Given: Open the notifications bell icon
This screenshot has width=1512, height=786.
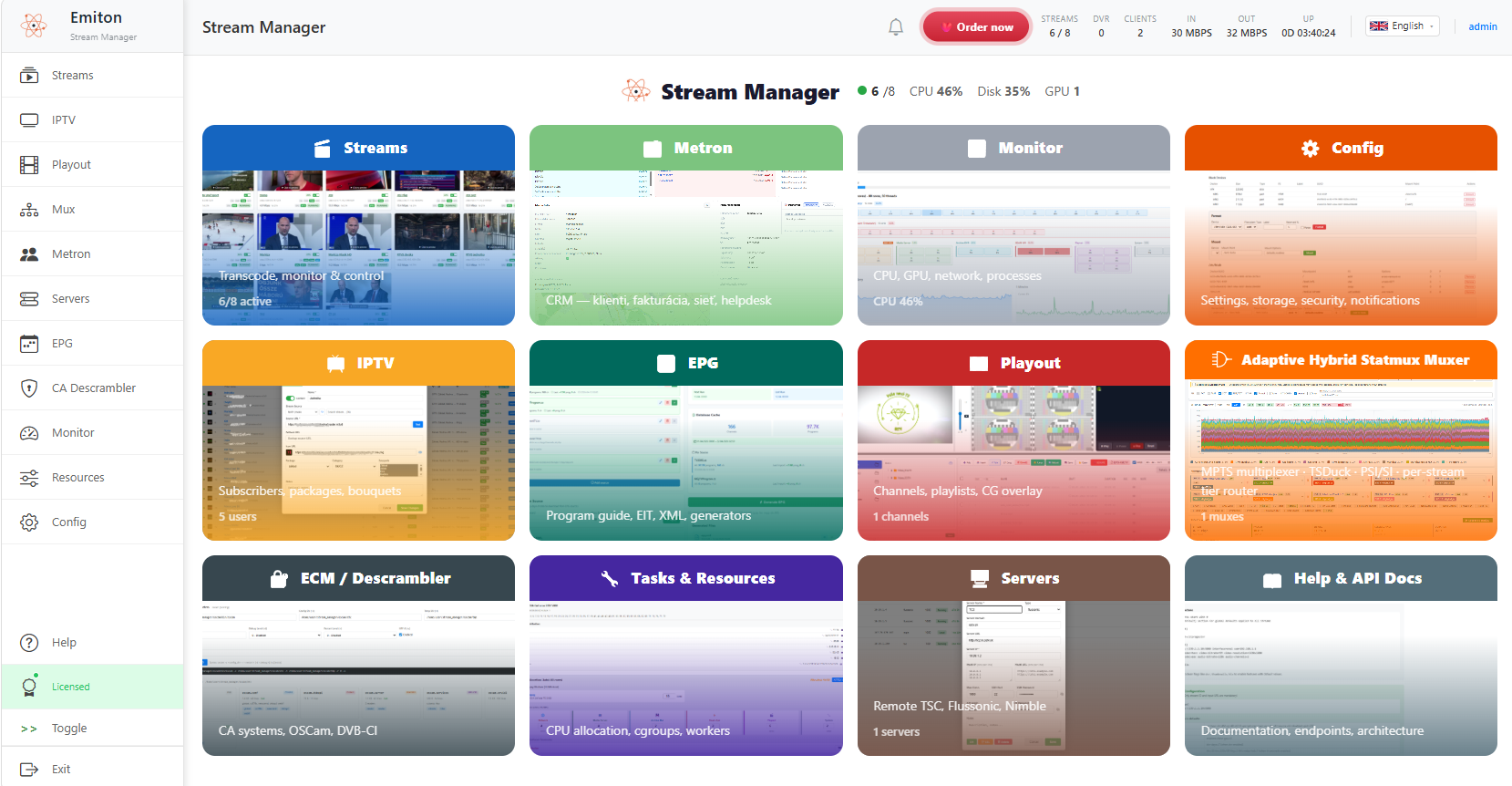Looking at the screenshot, I should pyautogui.click(x=896, y=27).
